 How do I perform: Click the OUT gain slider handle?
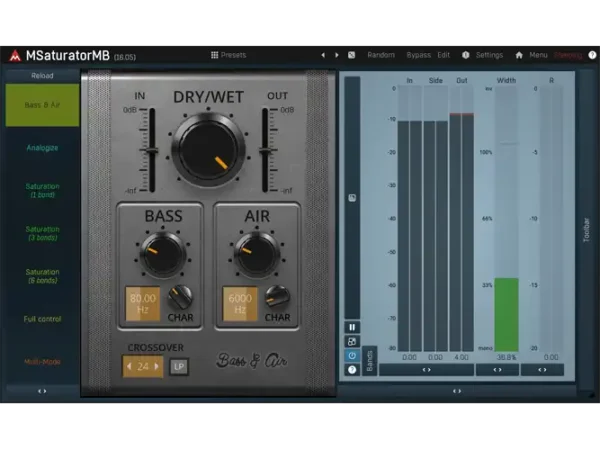pos(265,151)
